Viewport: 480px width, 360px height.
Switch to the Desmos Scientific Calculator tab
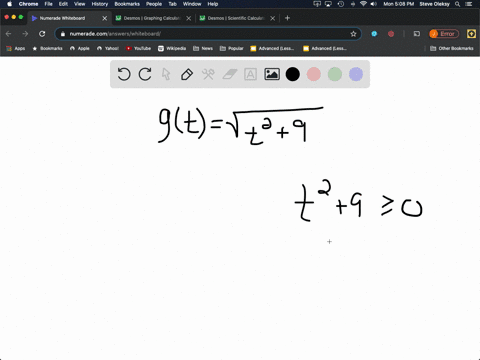(236, 18)
